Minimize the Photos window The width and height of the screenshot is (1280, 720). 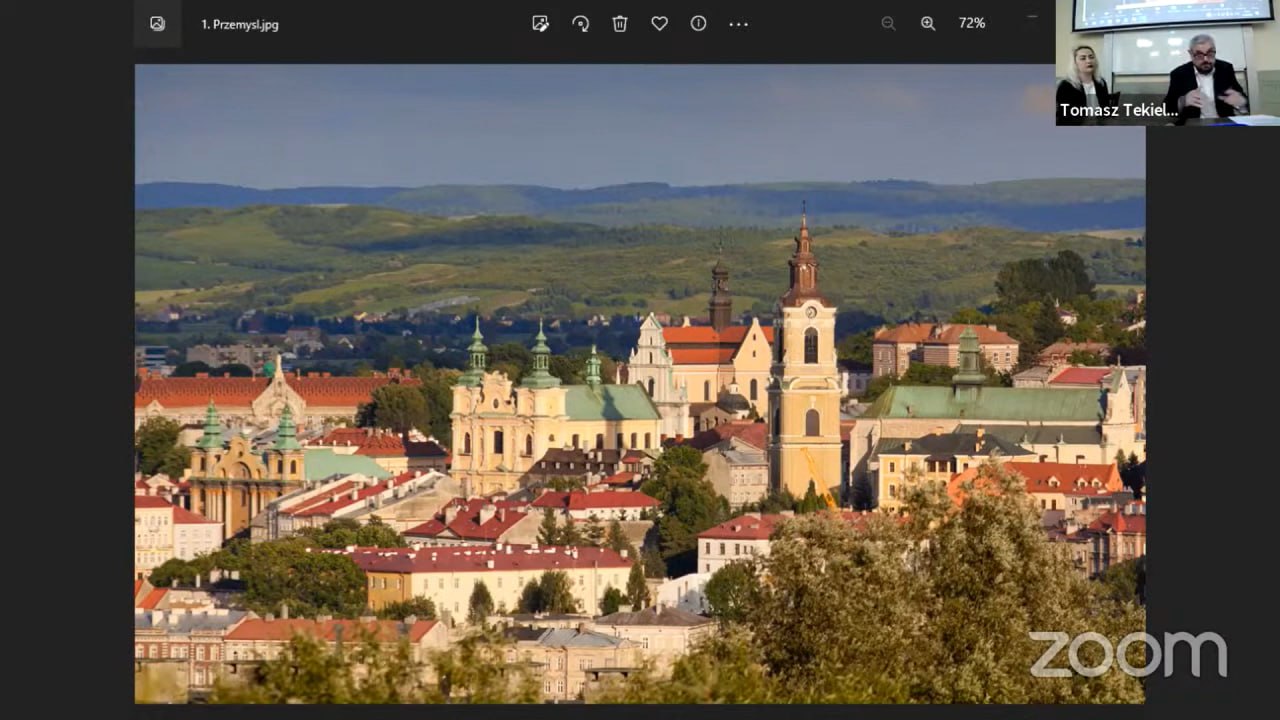(x=1032, y=17)
